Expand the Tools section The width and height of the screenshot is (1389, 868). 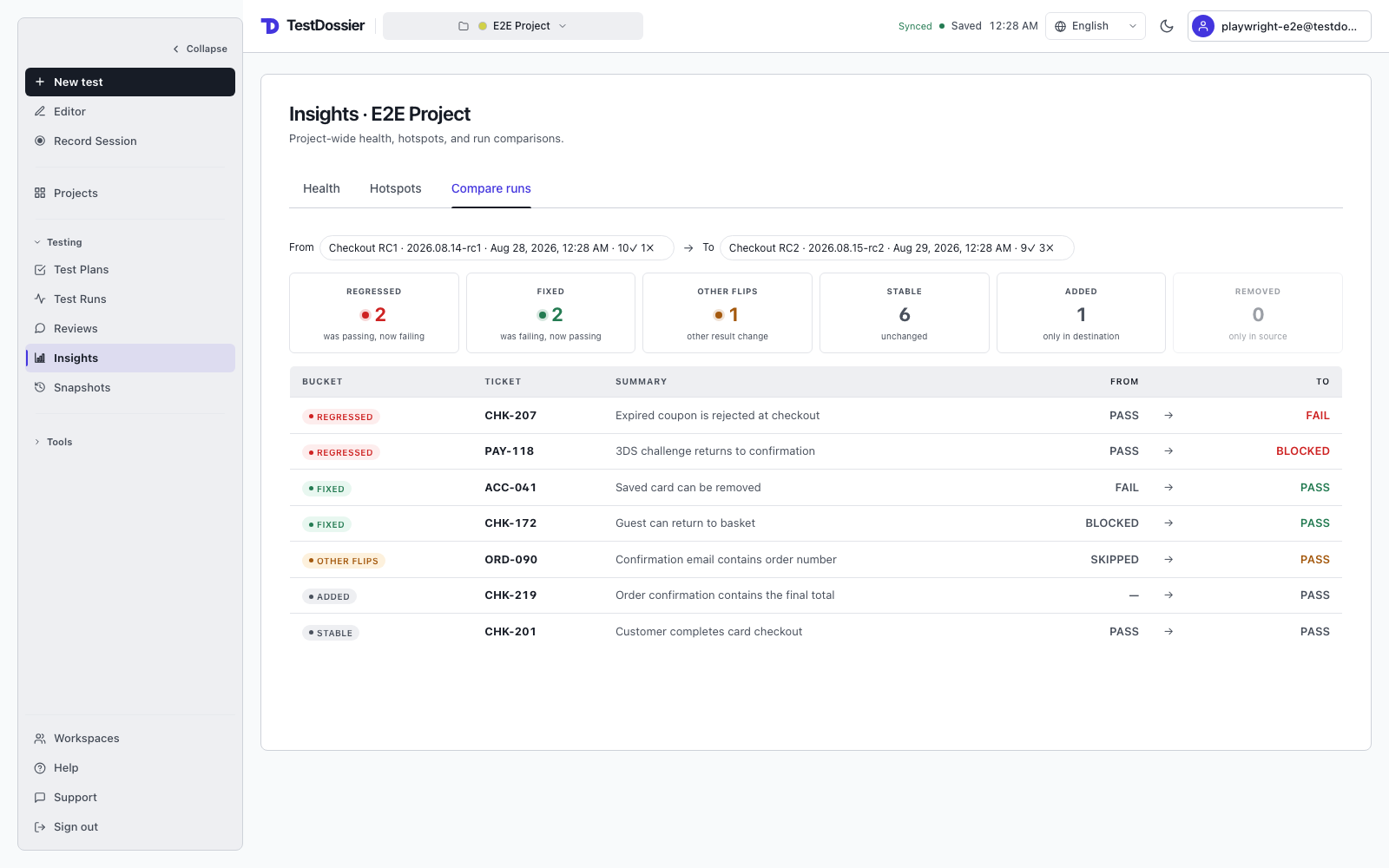(53, 442)
